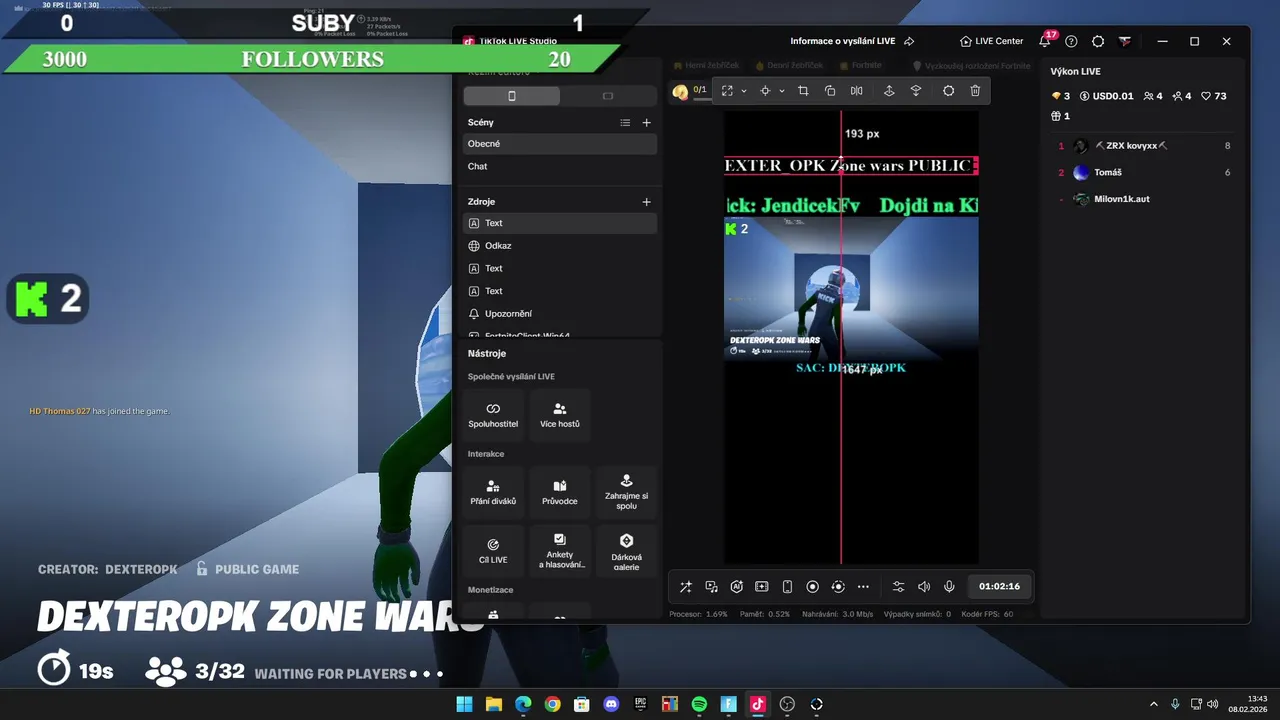Move the source layer down
The height and width of the screenshot is (720, 1280).
pyautogui.click(x=916, y=91)
